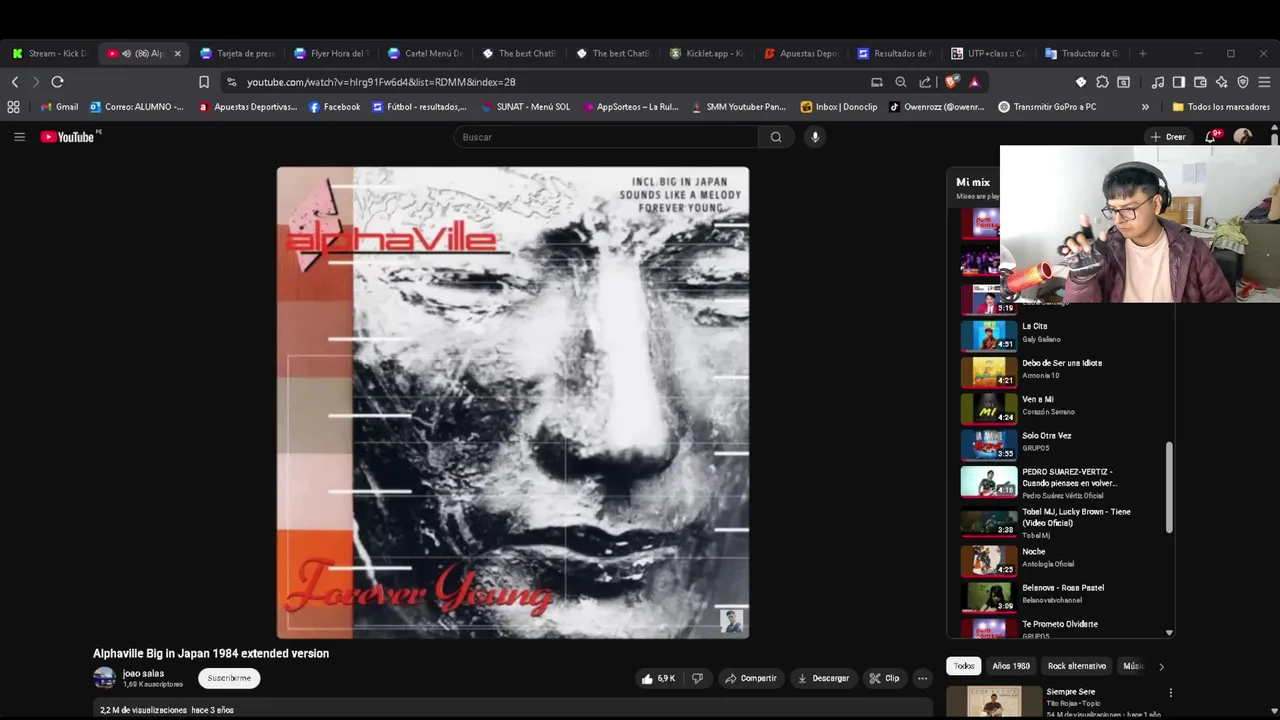Click the share icon in the address bar
Screen dimensions: 1280x720
[925, 82]
